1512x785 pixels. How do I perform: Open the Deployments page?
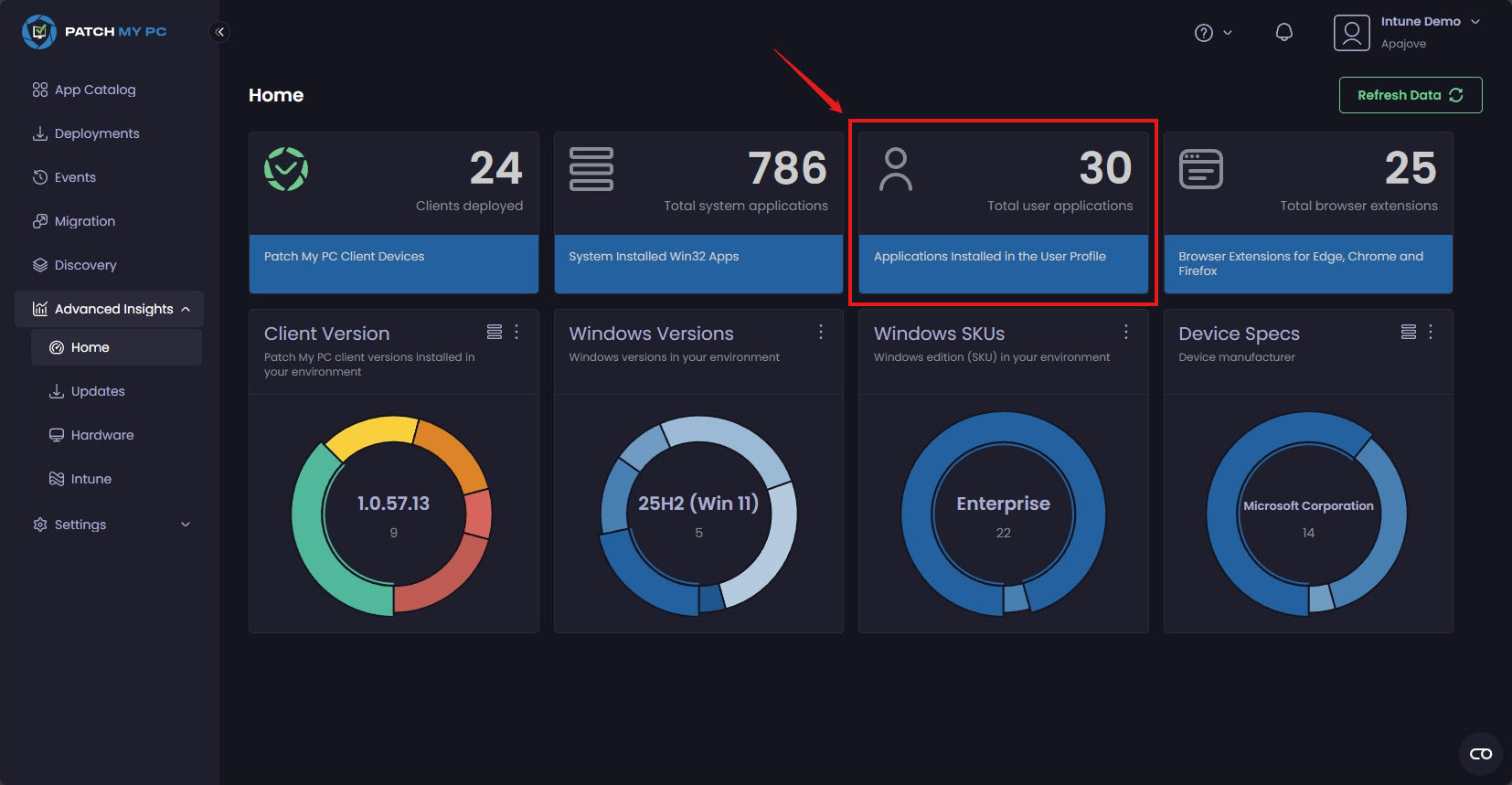pos(97,133)
